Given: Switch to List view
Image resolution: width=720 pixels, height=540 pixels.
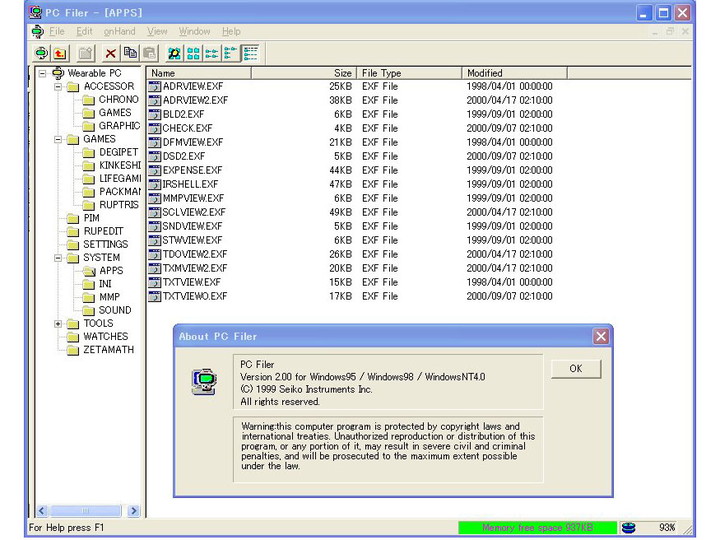Looking at the screenshot, I should [231, 53].
